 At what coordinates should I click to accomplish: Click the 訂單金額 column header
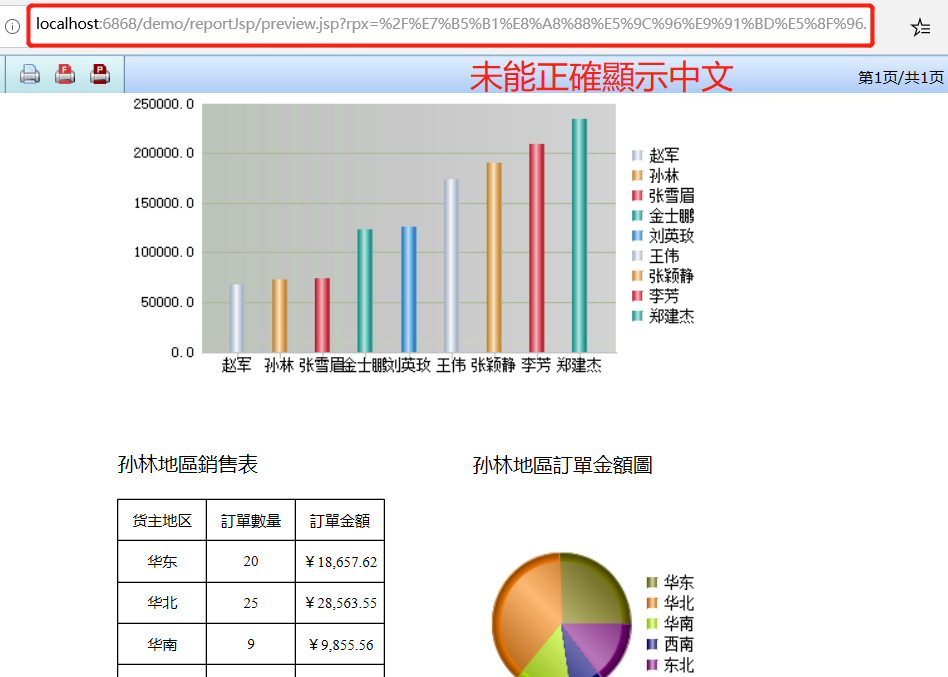339,521
